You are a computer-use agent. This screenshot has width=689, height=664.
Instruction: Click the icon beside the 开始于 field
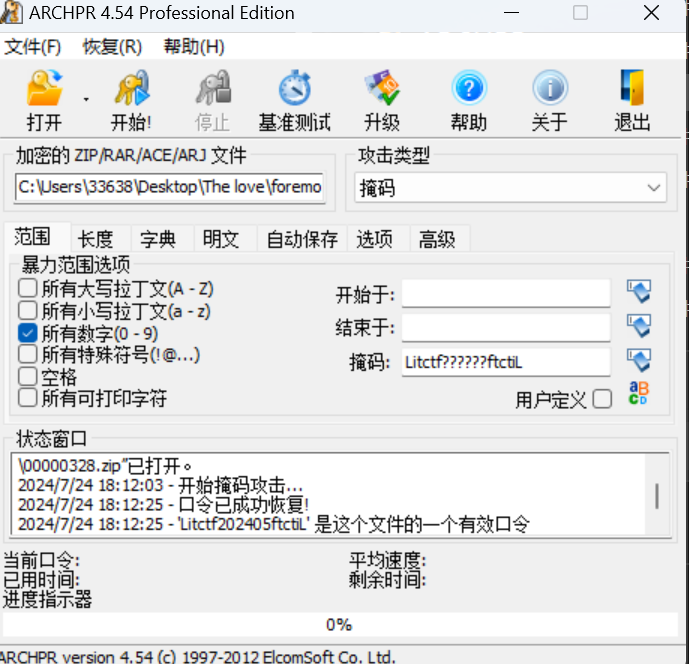tap(638, 291)
